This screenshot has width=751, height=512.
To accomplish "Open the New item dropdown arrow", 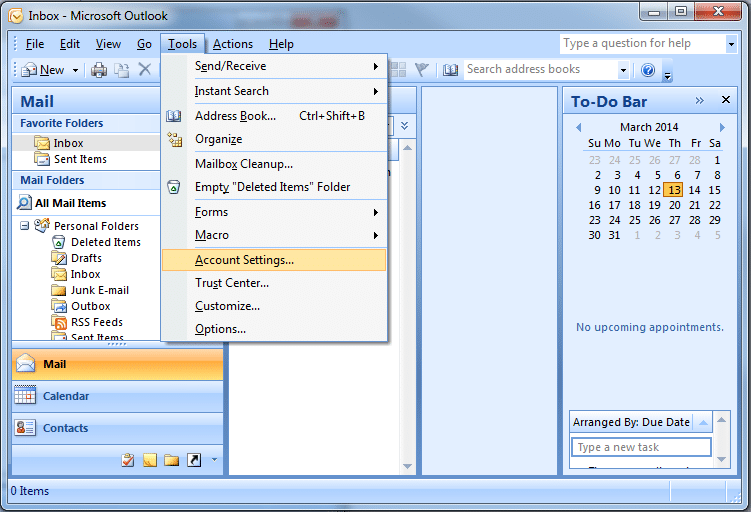I will [x=75, y=70].
